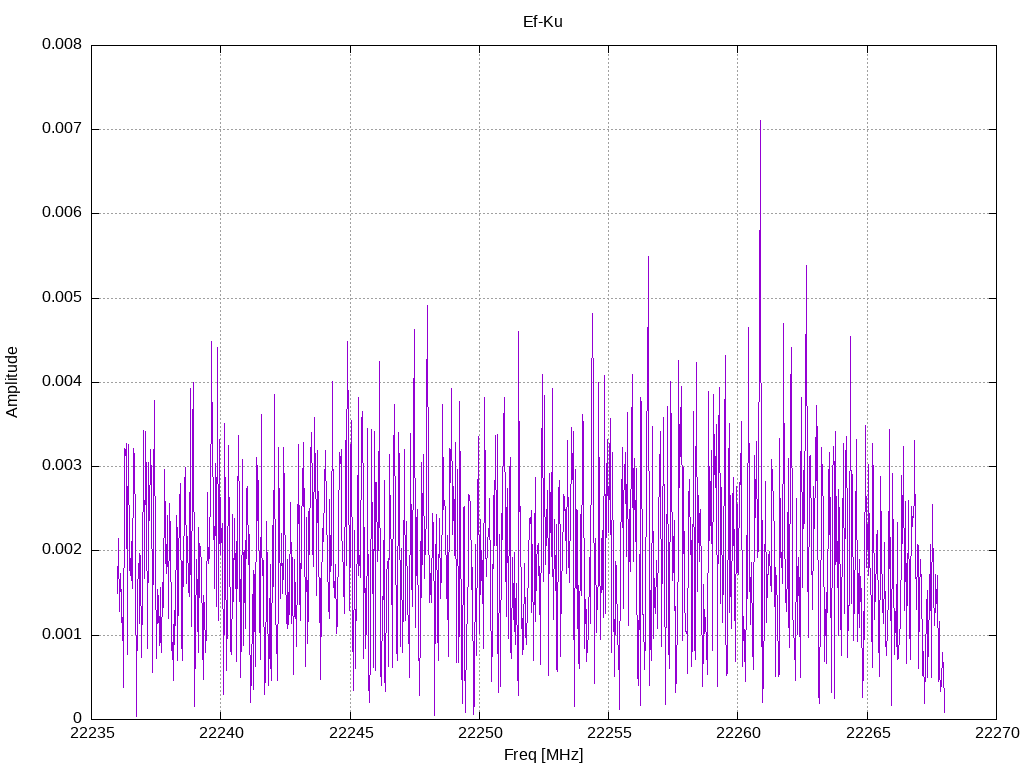
Task: Click y-axis tick label '0.006'
Action: click(x=62, y=213)
